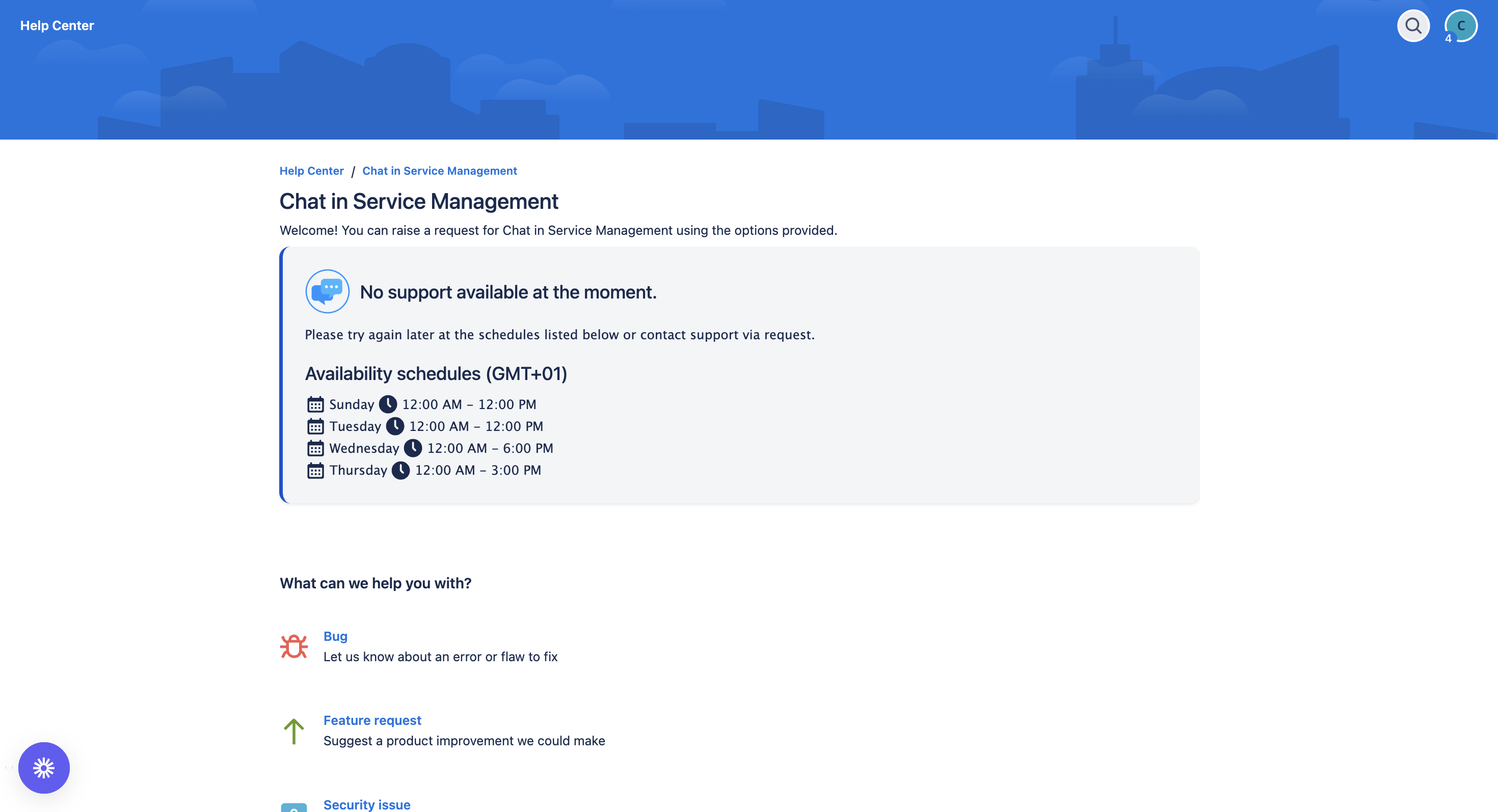The height and width of the screenshot is (812, 1498).
Task: Open Chat in Service Management breadcrumb
Action: tap(439, 171)
